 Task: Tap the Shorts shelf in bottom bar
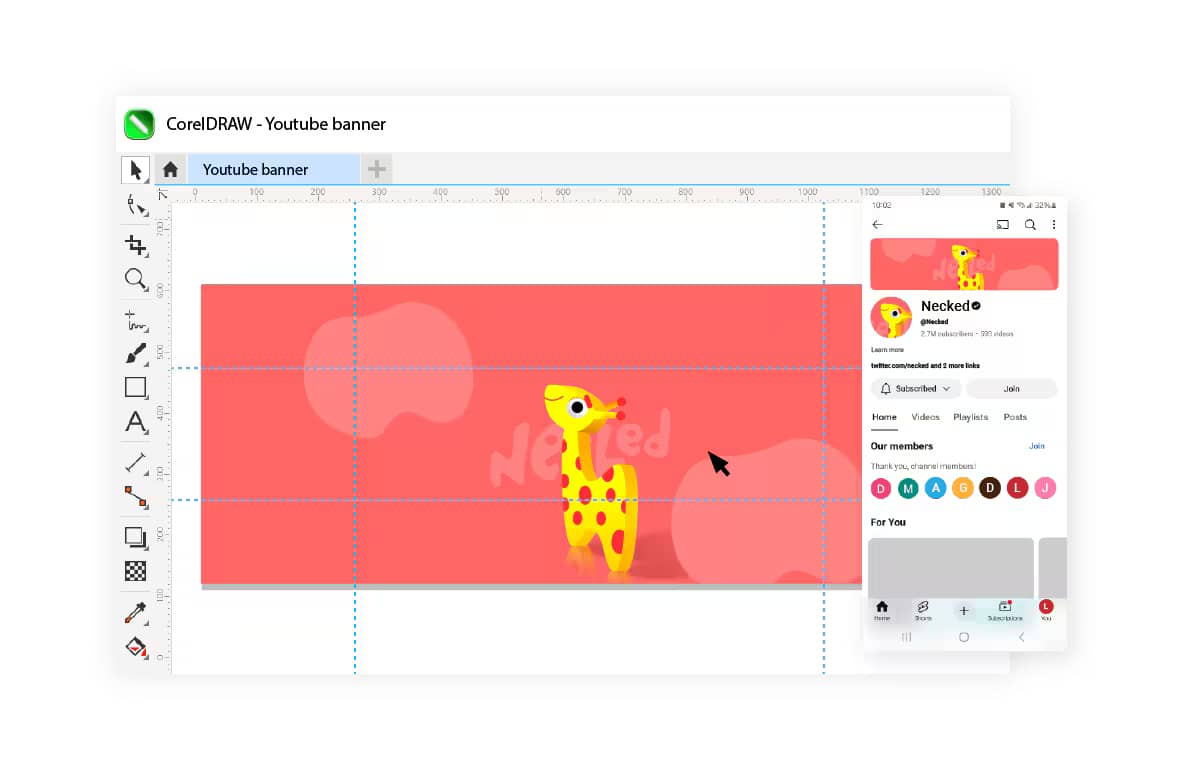click(x=923, y=610)
